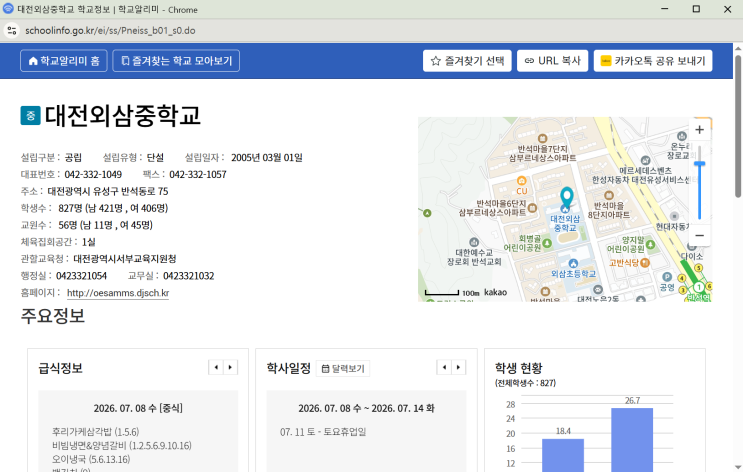Click the 중 school-level badge icon
The width and height of the screenshot is (743, 472).
click(x=30, y=116)
